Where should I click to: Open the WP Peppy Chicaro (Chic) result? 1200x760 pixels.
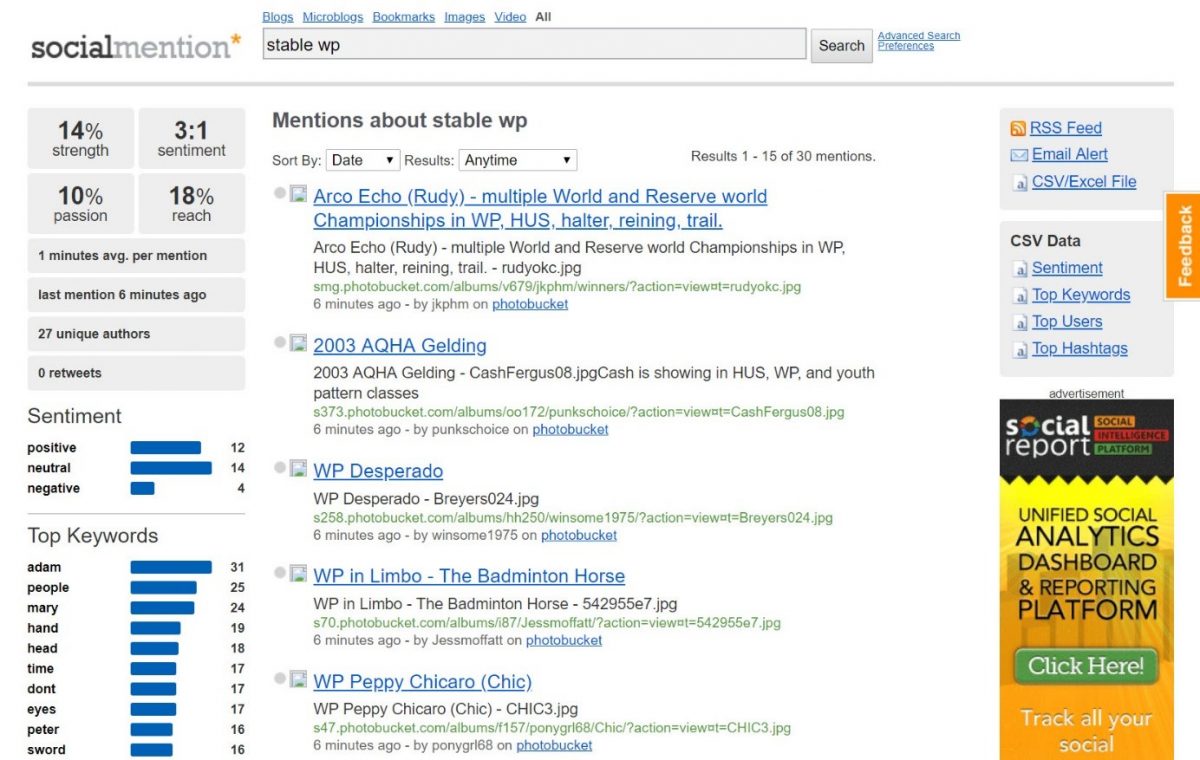click(422, 682)
